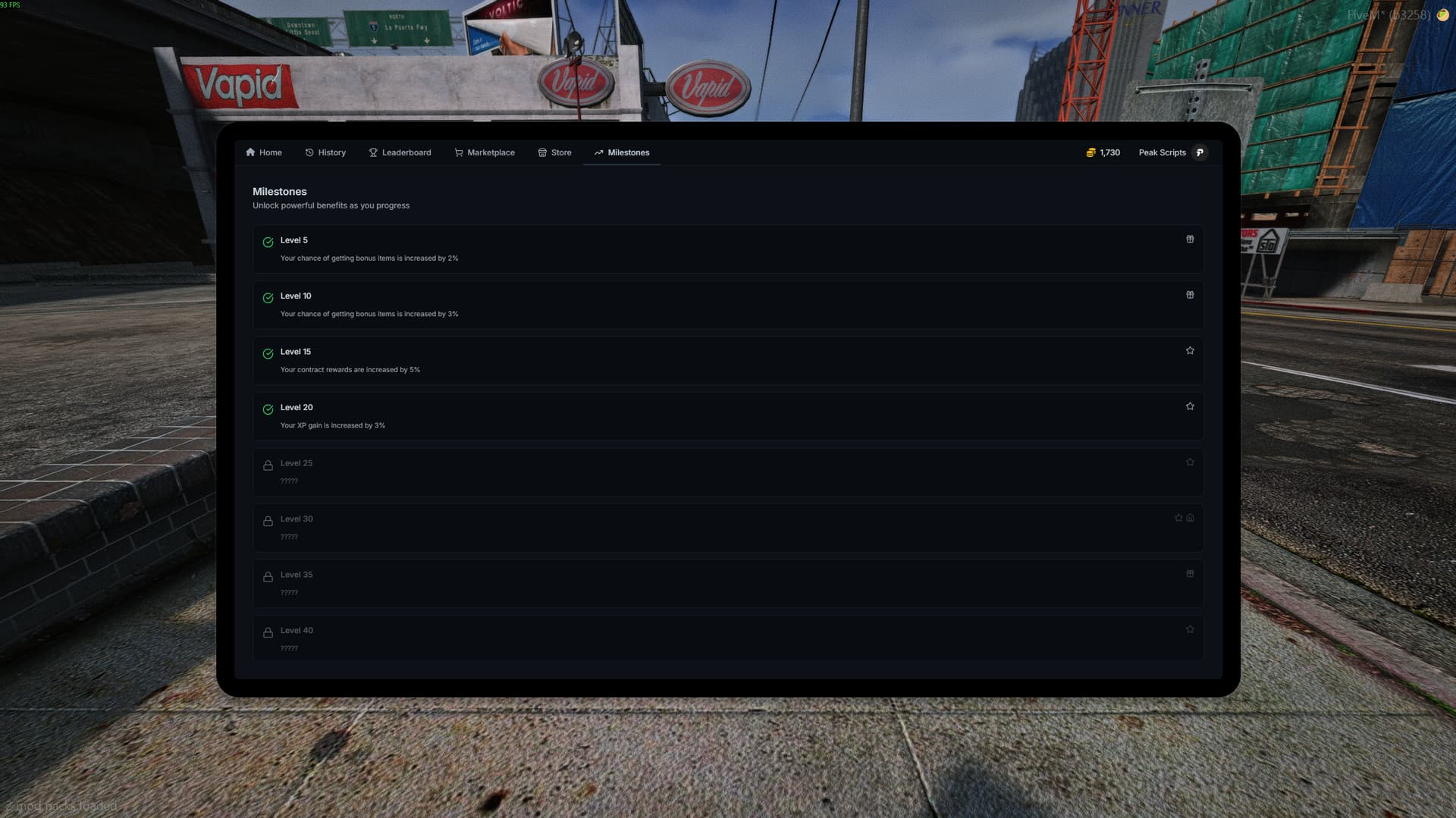Open the Leaderboard tab
Image resolution: width=1456 pixels, height=818 pixels.
click(x=400, y=152)
